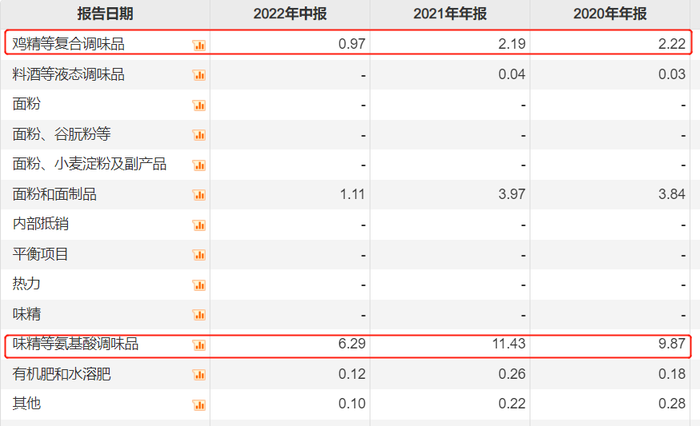Show chart for 面粉、小麦淀粉及副产品
Image resolution: width=700 pixels, height=426 pixels.
pos(199,165)
